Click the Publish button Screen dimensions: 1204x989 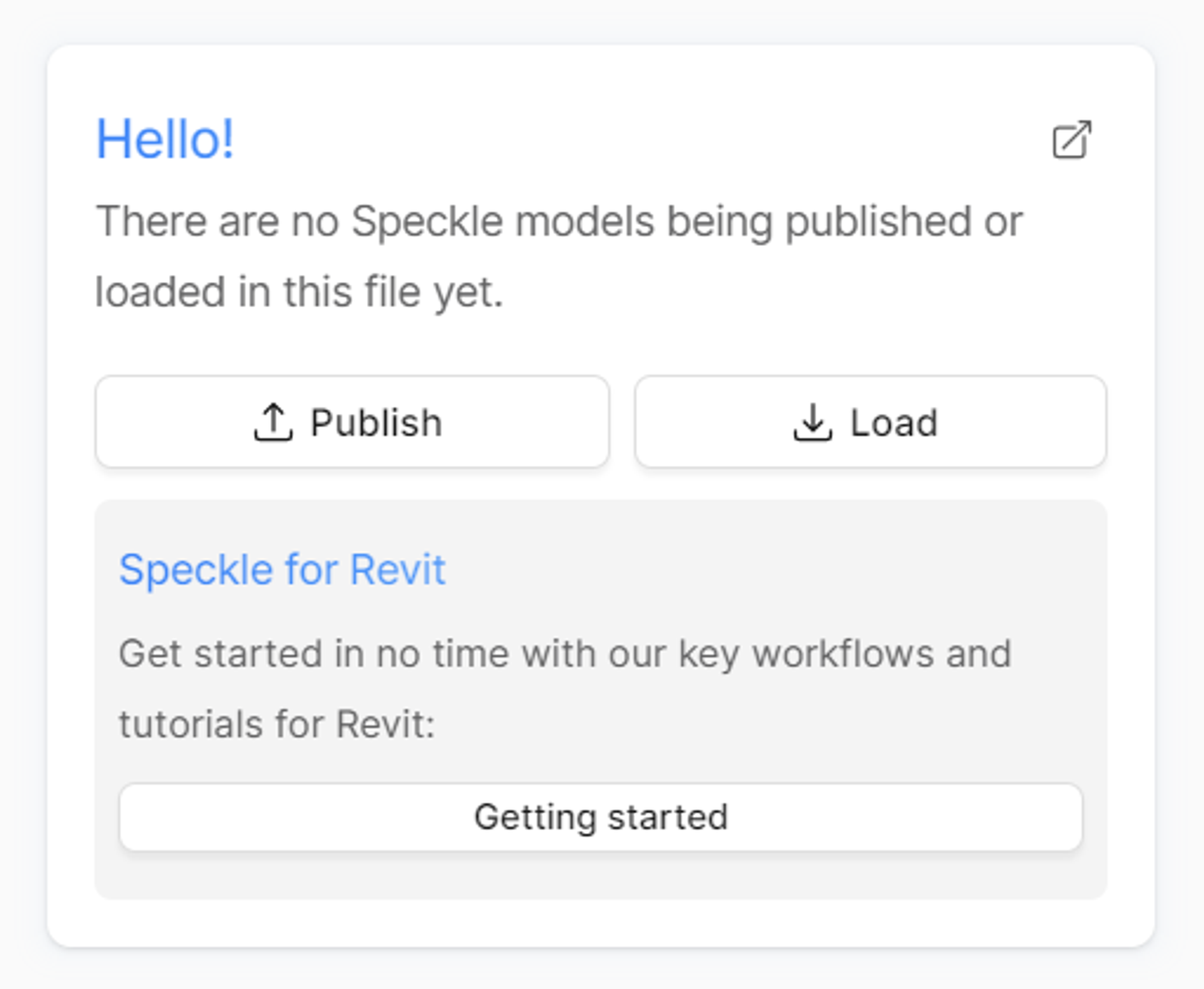(352, 422)
